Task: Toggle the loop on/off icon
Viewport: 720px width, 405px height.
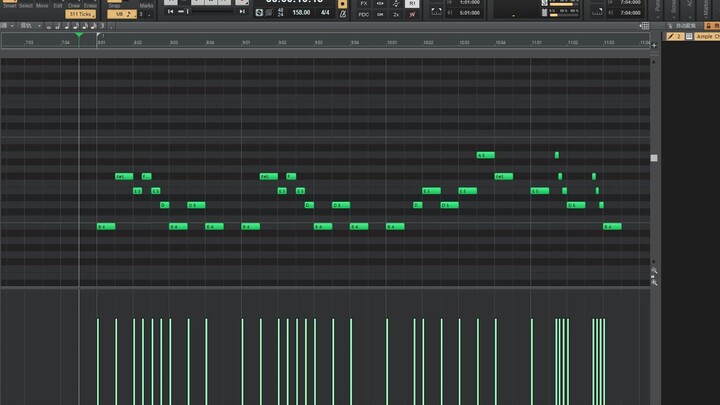Action: 436,11
